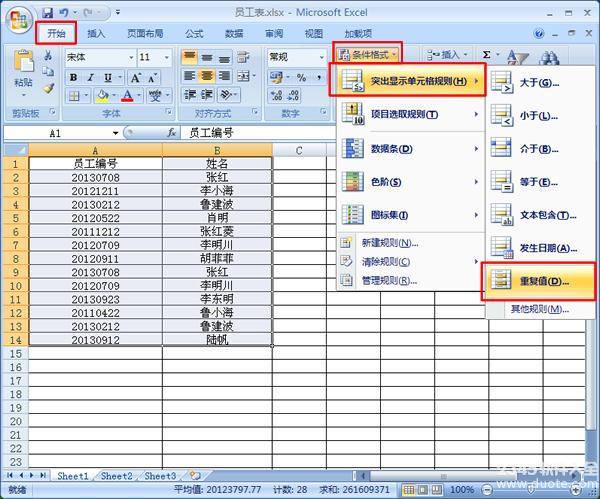This screenshot has height=499, width=600.
Task: Open 色阶 color scales submenu
Action: tap(409, 182)
